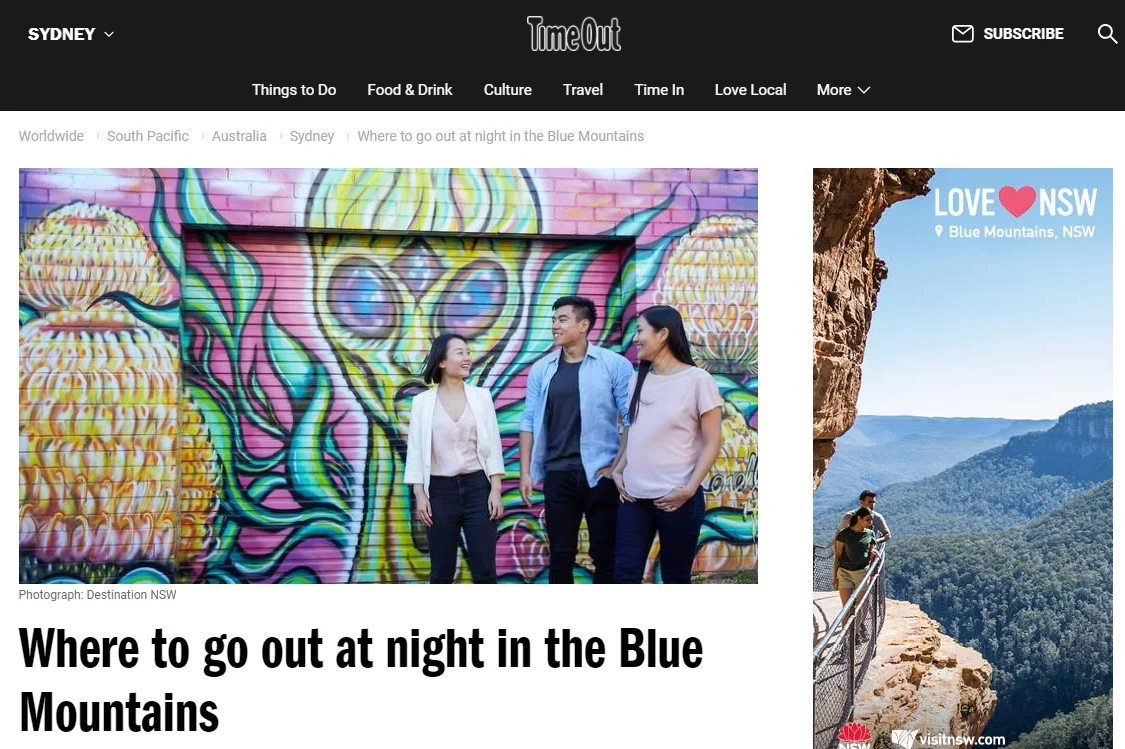Go to the Australia breadcrumb link
The image size is (1125, 749).
pyautogui.click(x=239, y=136)
